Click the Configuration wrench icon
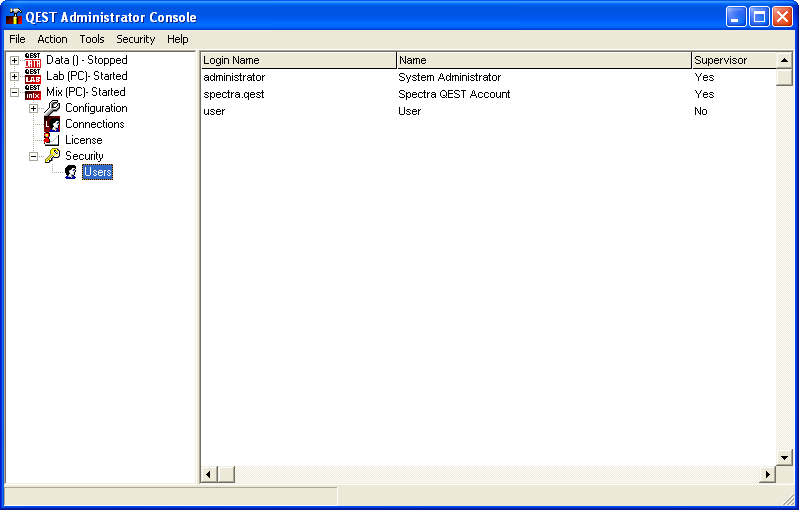This screenshot has width=799, height=510. click(52, 108)
